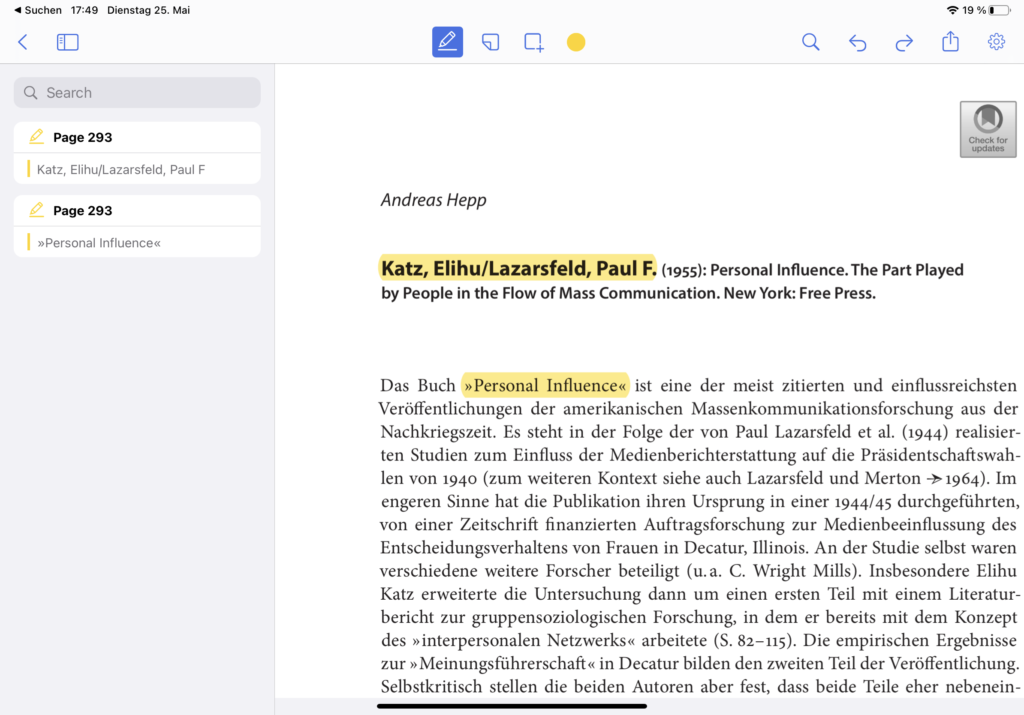This screenshot has width=1024, height=715.
Task: Tap the Wi-Fi status icon
Action: click(x=952, y=10)
